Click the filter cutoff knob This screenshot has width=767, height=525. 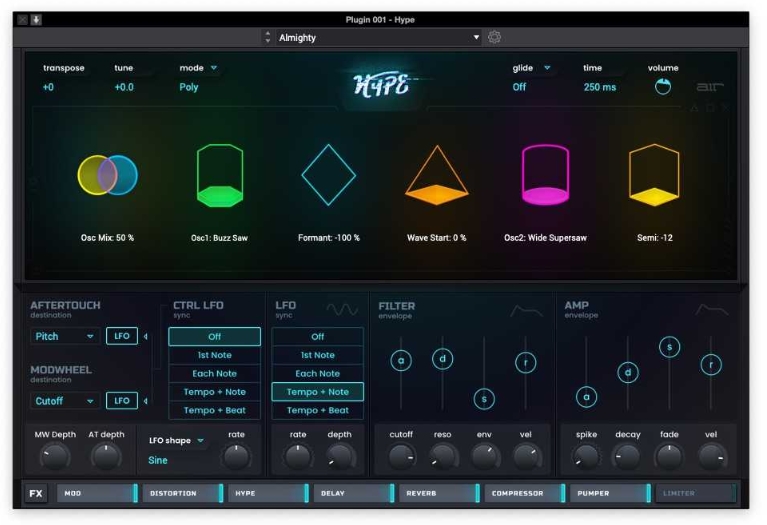[x=401, y=457]
